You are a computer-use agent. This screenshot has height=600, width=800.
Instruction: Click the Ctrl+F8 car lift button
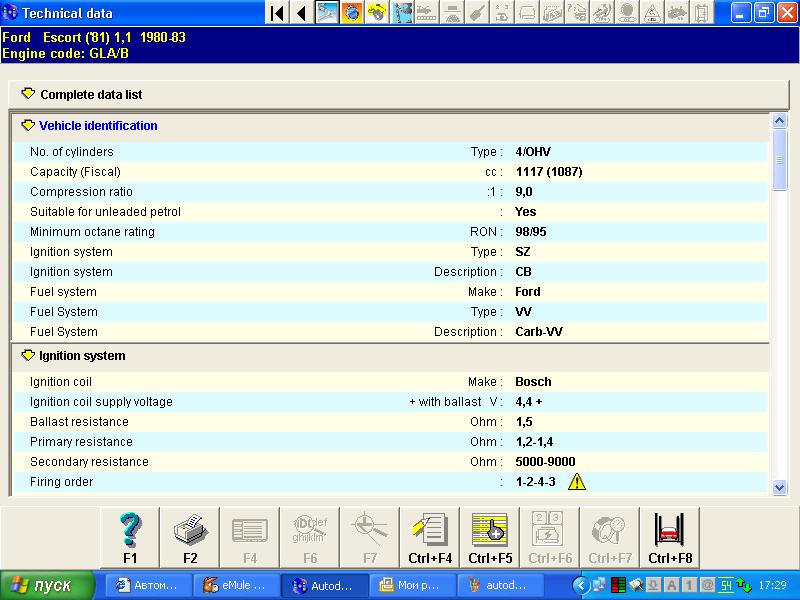click(670, 538)
